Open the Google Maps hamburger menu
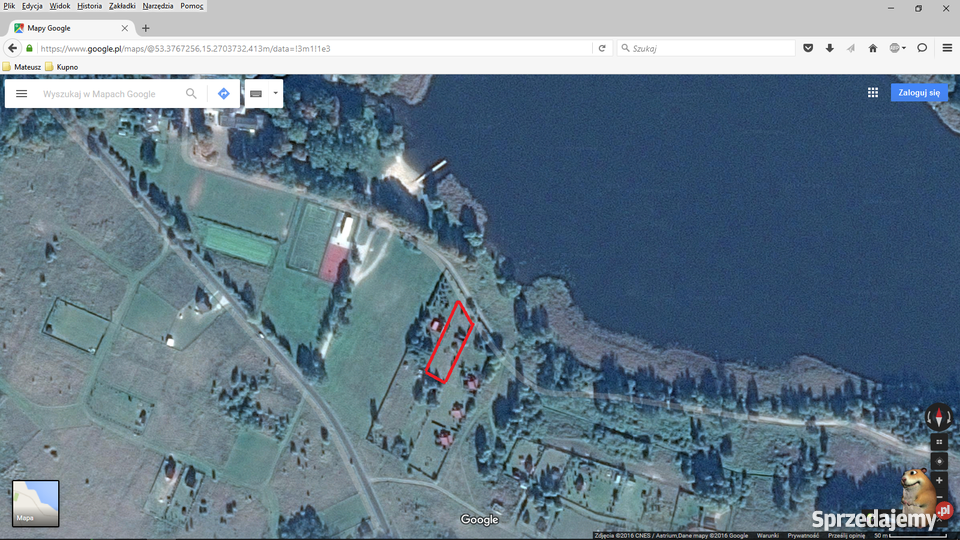 coord(21,94)
